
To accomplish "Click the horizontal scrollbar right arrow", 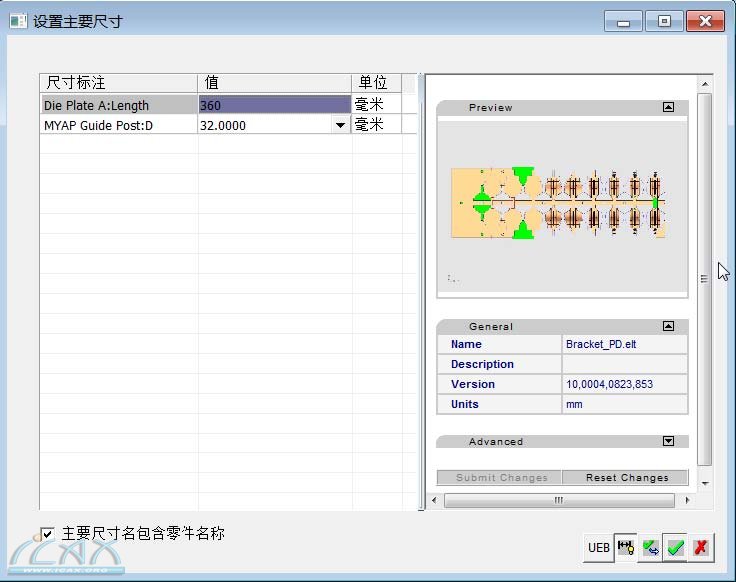I will pos(687,500).
